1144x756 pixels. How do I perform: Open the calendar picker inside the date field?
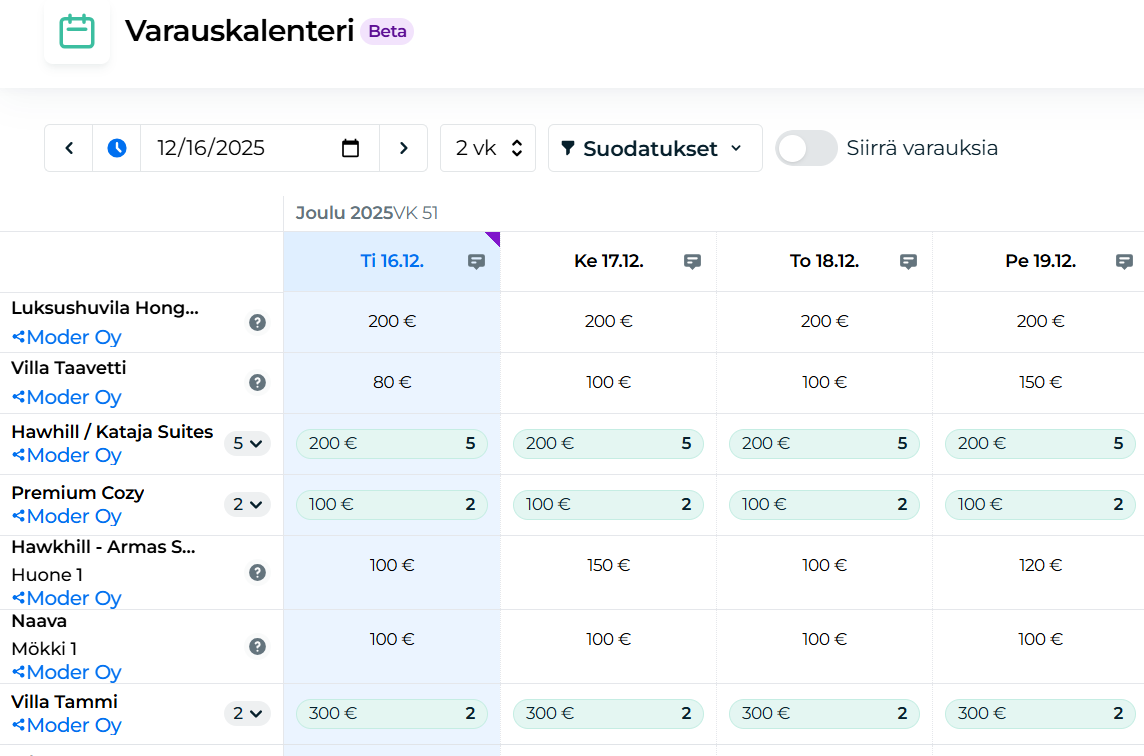click(350, 147)
